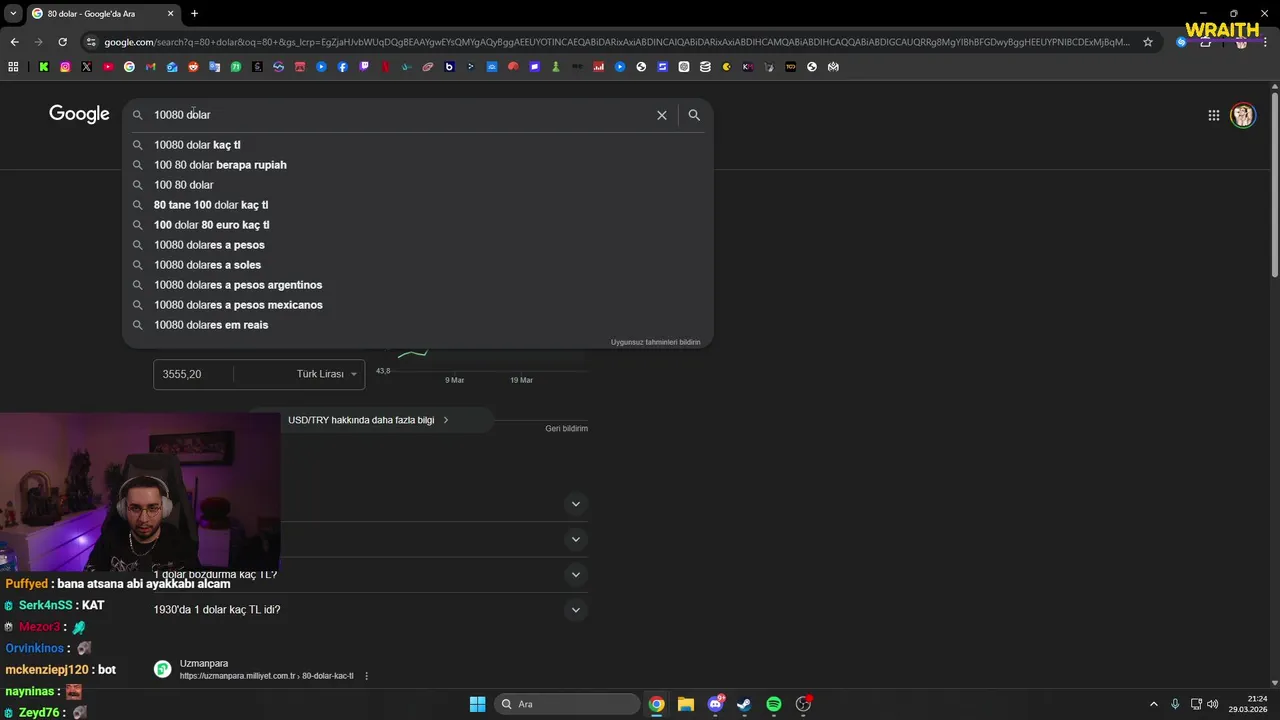This screenshot has width=1280, height=720.
Task: Clear the search box with X
Action: pyautogui.click(x=661, y=115)
